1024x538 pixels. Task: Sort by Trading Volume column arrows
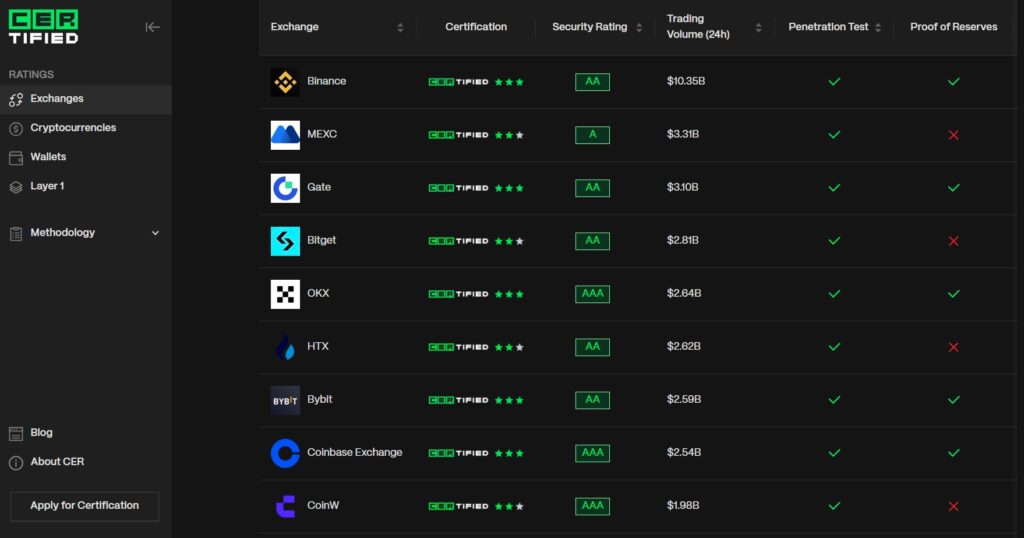[x=758, y=27]
